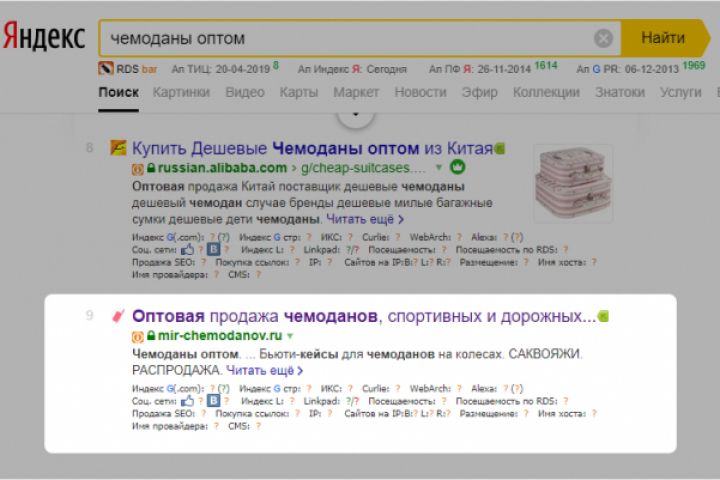This screenshot has height=480, width=720.
Task: Switch to the Картинки tab
Action: [x=181, y=92]
